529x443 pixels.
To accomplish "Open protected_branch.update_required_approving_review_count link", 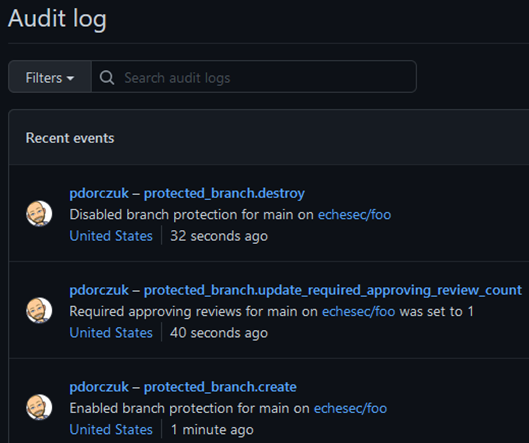I will click(x=333, y=290).
